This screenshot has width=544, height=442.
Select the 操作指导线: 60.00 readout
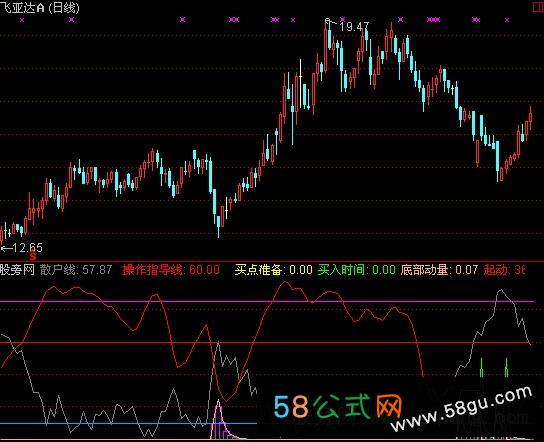pyautogui.click(x=171, y=270)
